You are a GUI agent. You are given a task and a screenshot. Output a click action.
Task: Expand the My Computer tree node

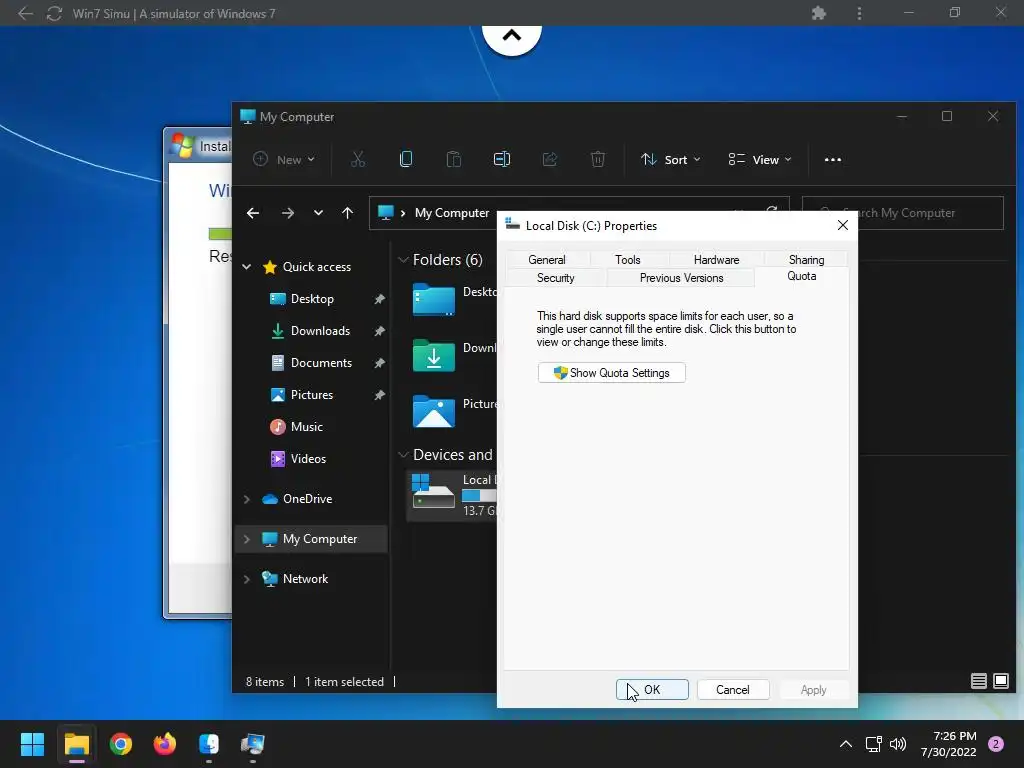coord(247,539)
